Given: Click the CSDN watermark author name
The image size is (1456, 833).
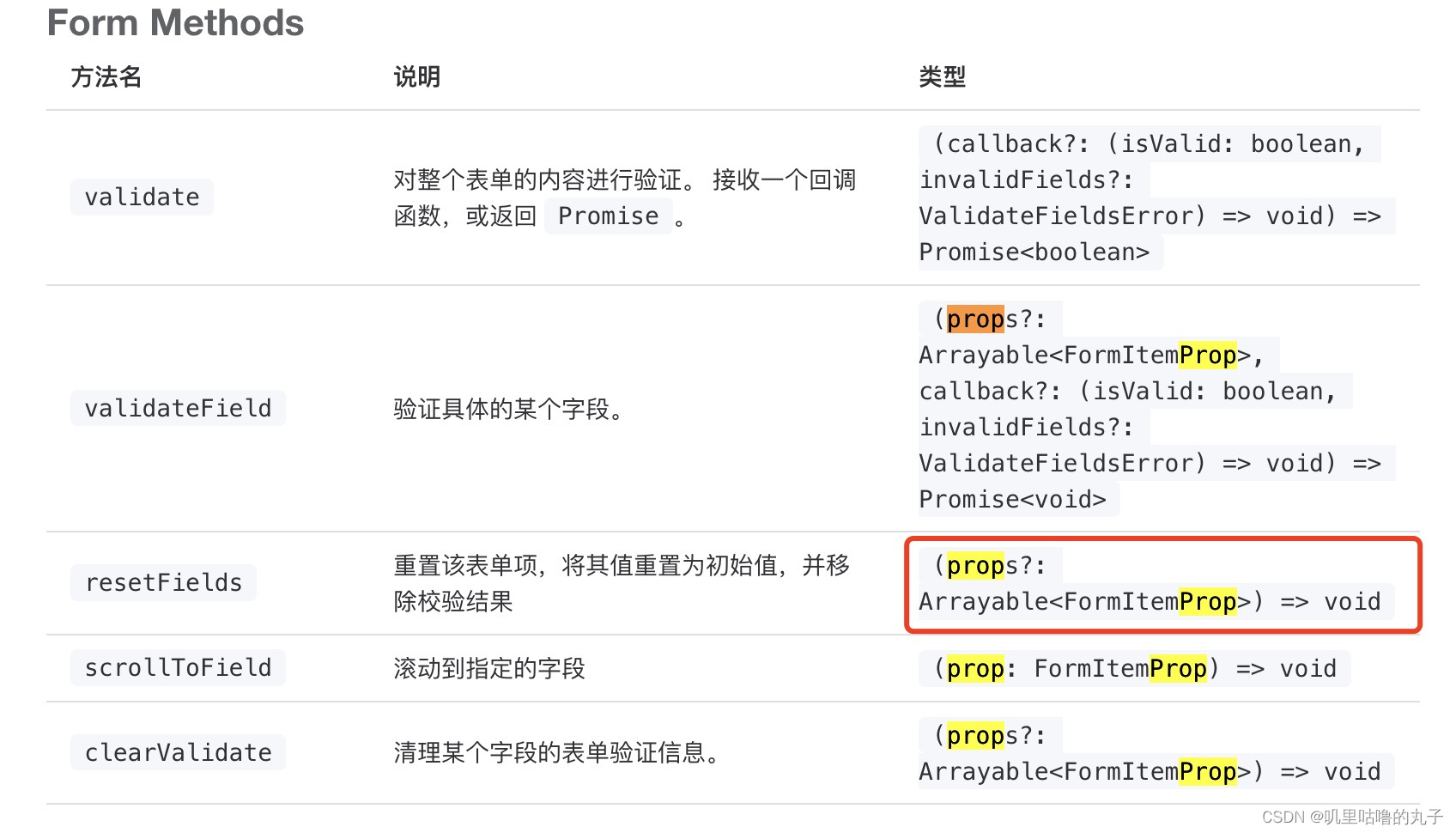Looking at the screenshot, I should pos(1382,817).
